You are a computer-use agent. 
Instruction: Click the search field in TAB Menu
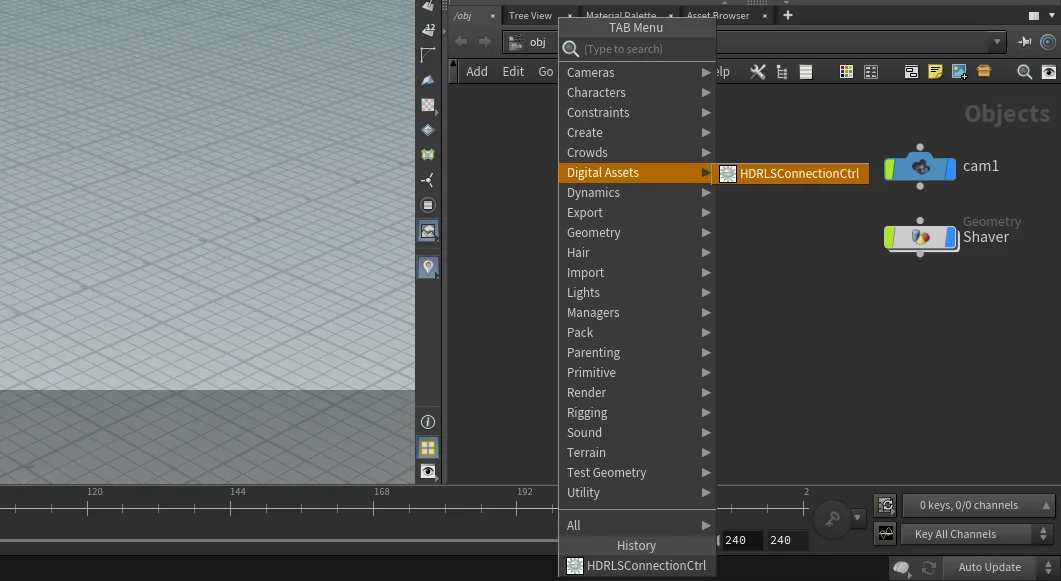(x=637, y=49)
